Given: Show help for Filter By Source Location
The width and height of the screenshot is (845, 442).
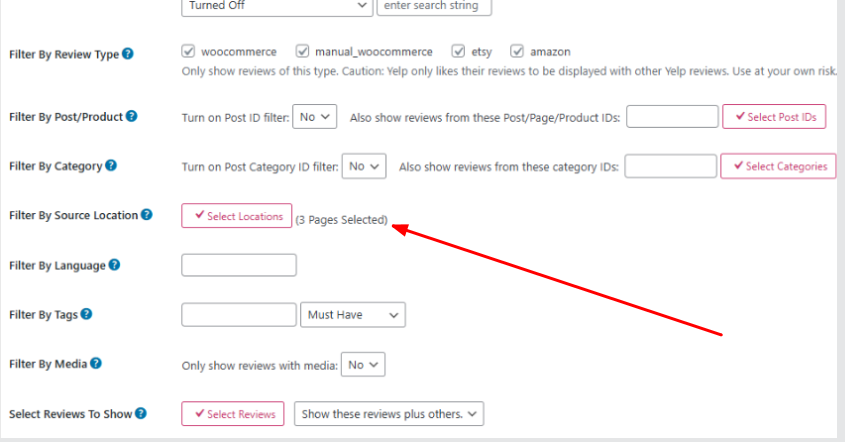Looking at the screenshot, I should click(x=147, y=215).
